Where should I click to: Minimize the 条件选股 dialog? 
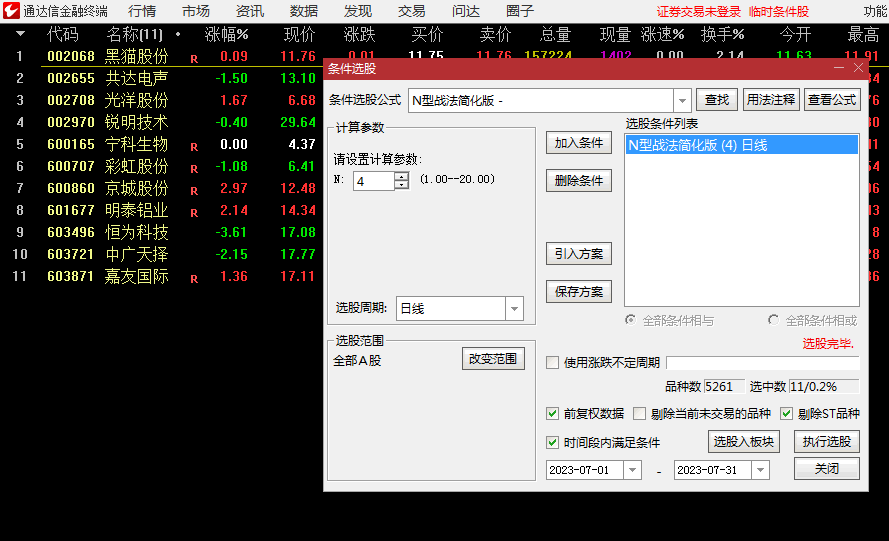pyautogui.click(x=839, y=68)
